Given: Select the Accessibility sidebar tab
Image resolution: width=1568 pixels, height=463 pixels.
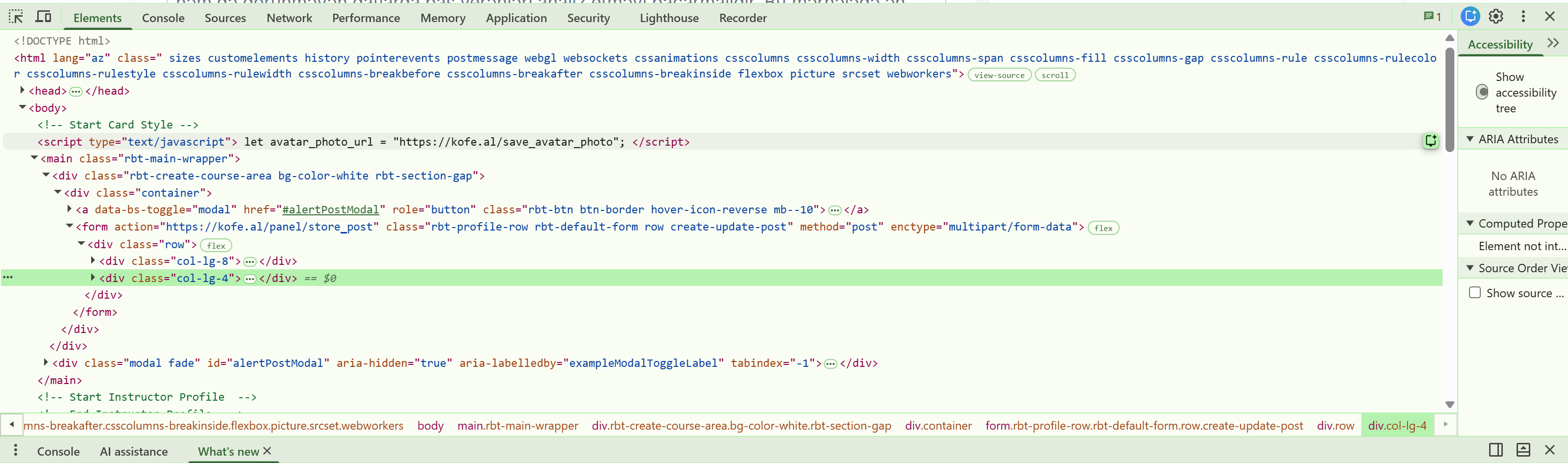Looking at the screenshot, I should point(1500,44).
